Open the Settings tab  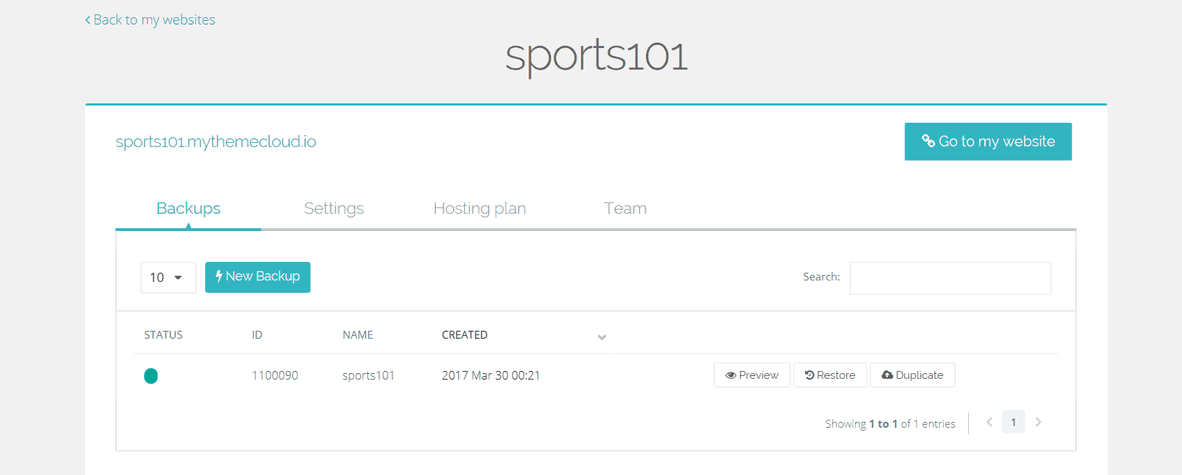[x=334, y=208]
